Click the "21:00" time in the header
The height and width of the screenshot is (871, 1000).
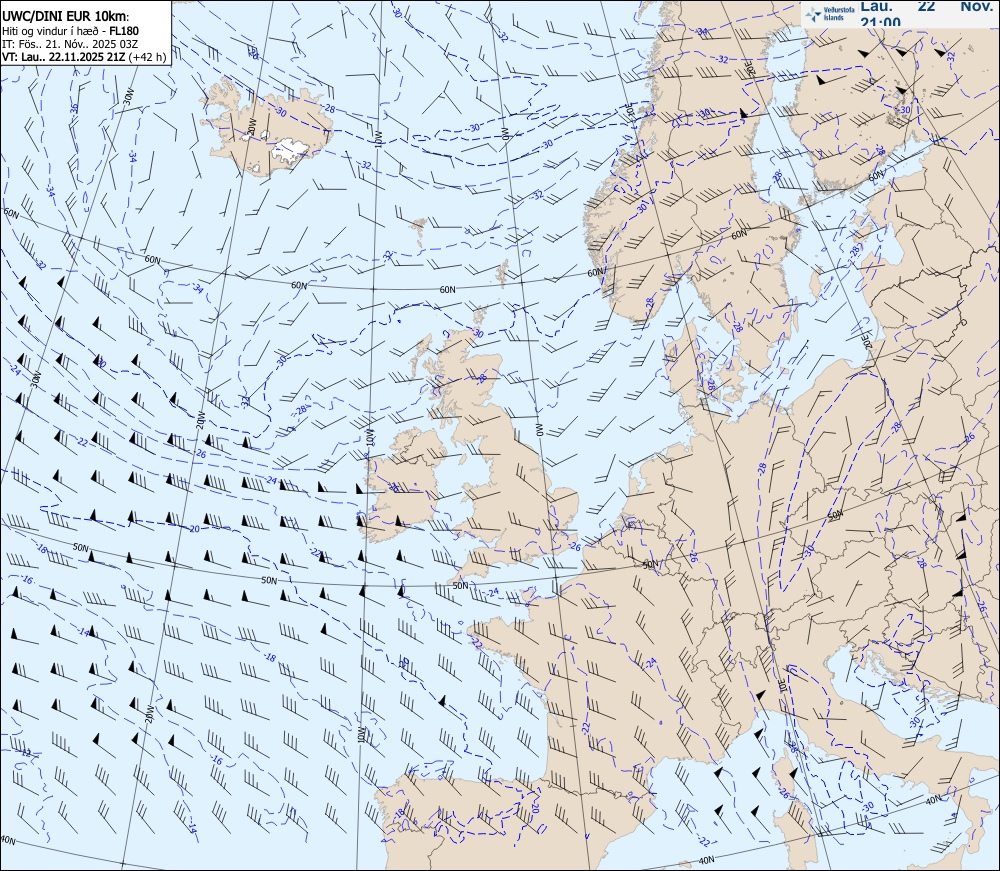coord(881,22)
